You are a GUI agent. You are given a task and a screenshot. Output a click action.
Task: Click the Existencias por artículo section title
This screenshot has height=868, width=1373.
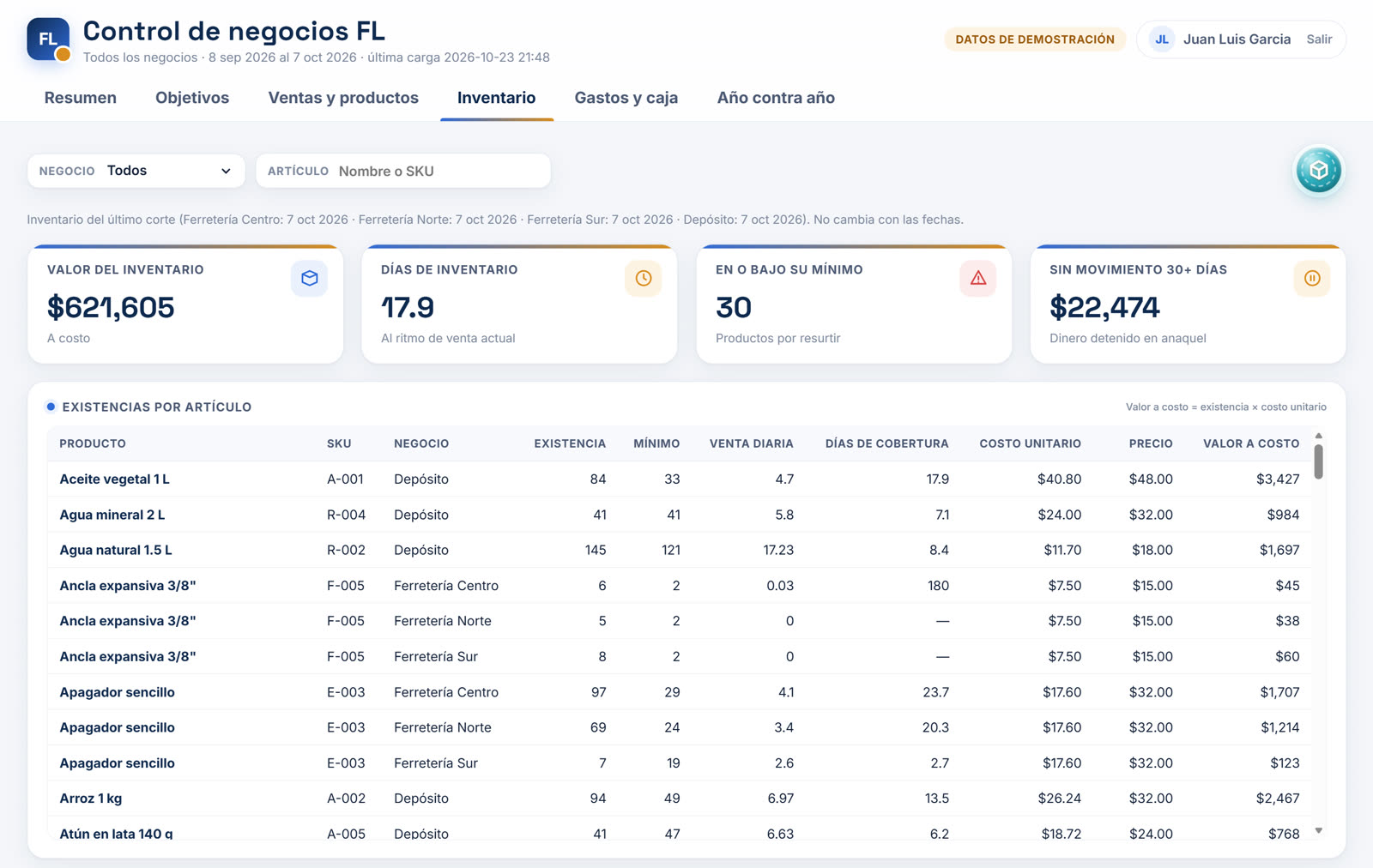coord(157,407)
